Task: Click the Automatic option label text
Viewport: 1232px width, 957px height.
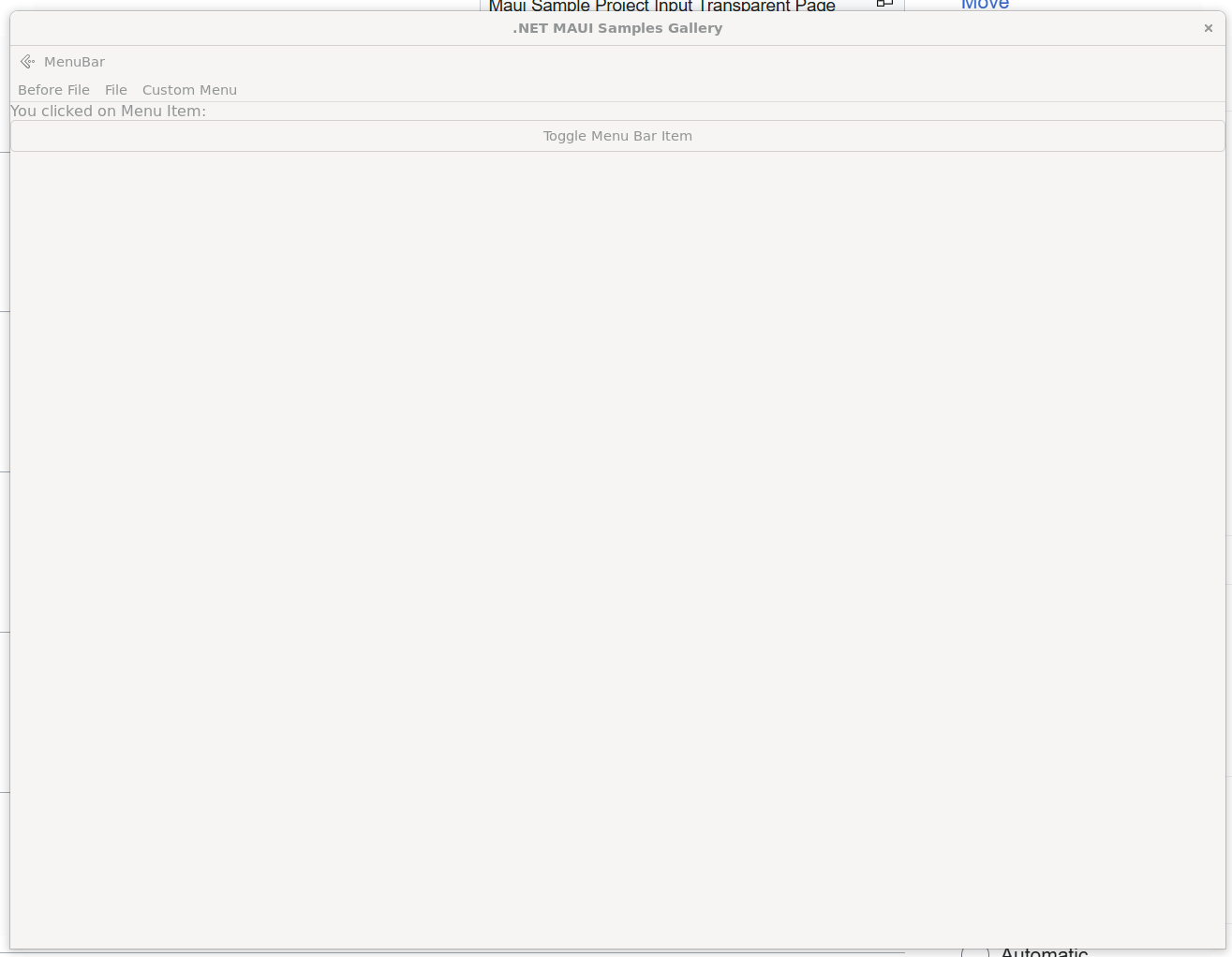Action: pyautogui.click(x=1044, y=952)
